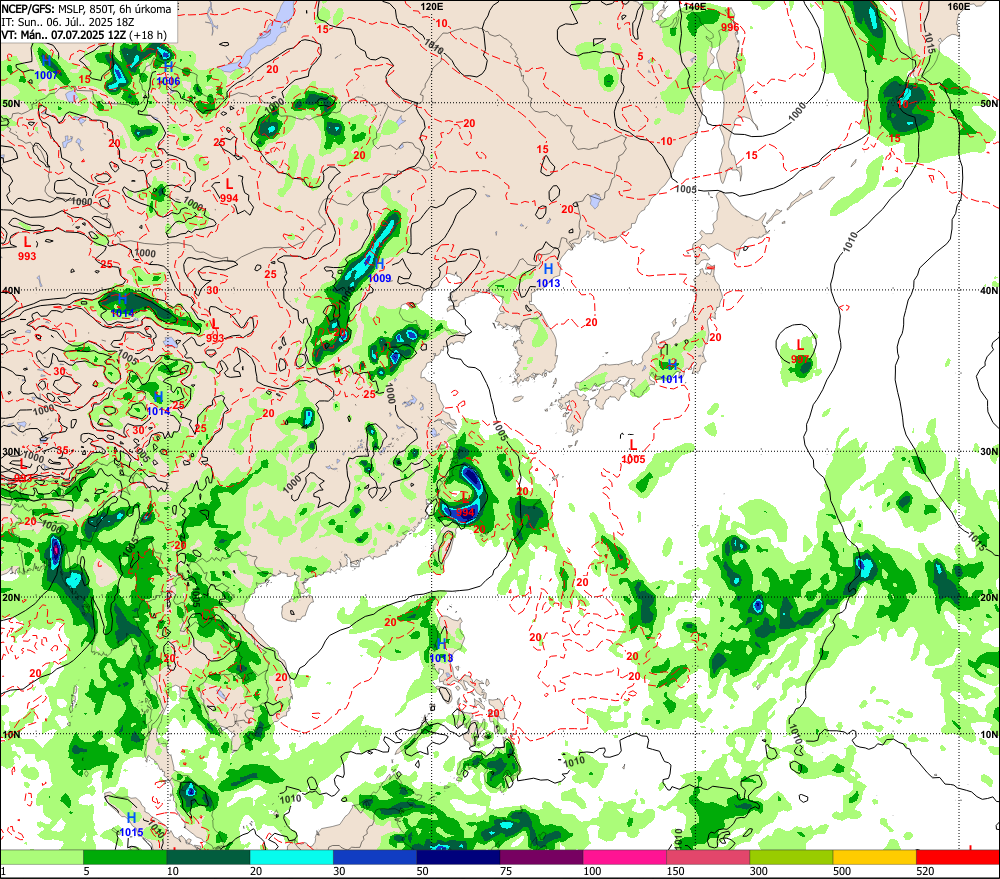
Task: Select the blue 30 mm legend swatch
Action: 375,857
